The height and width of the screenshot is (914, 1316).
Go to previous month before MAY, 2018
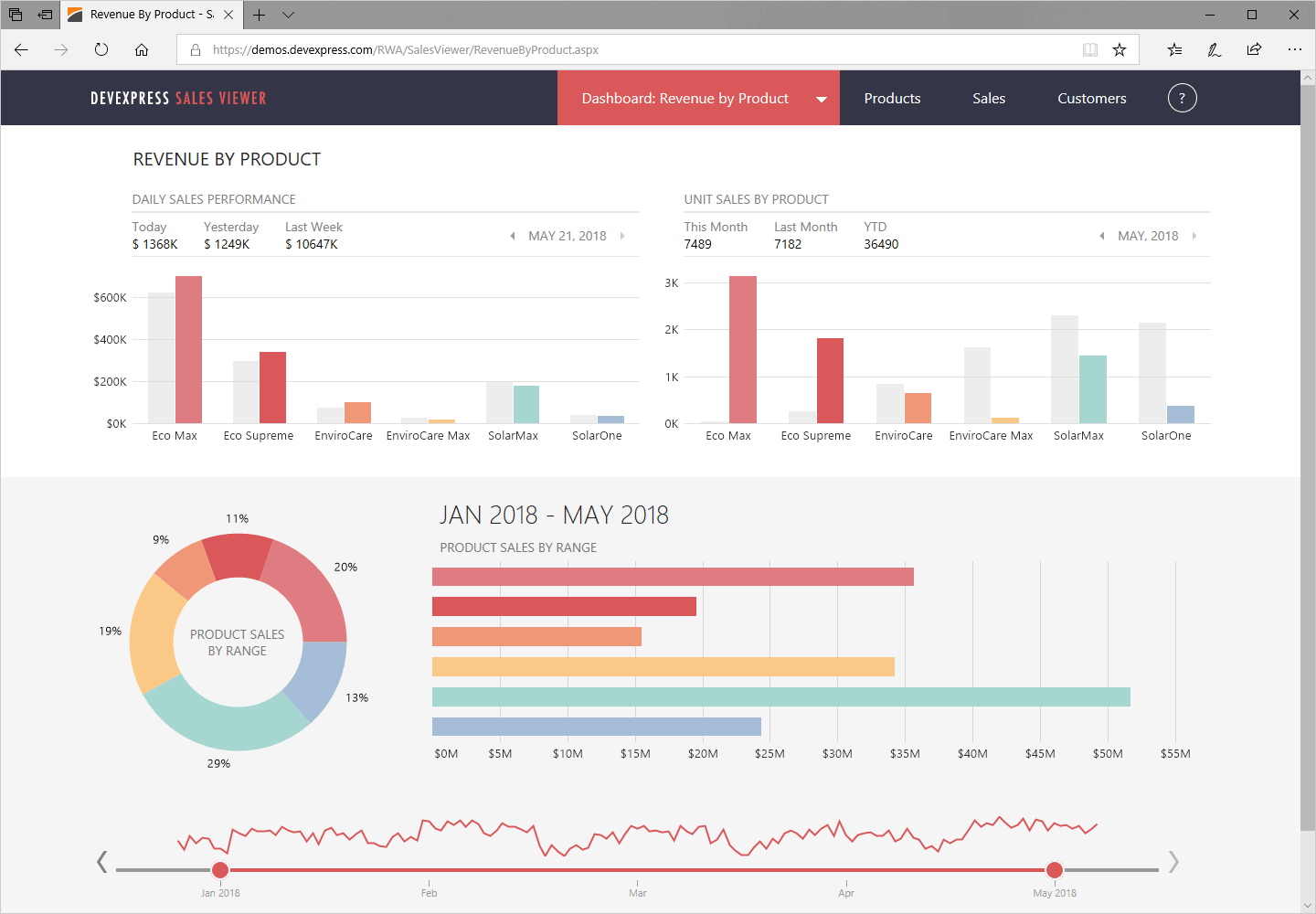click(1102, 236)
